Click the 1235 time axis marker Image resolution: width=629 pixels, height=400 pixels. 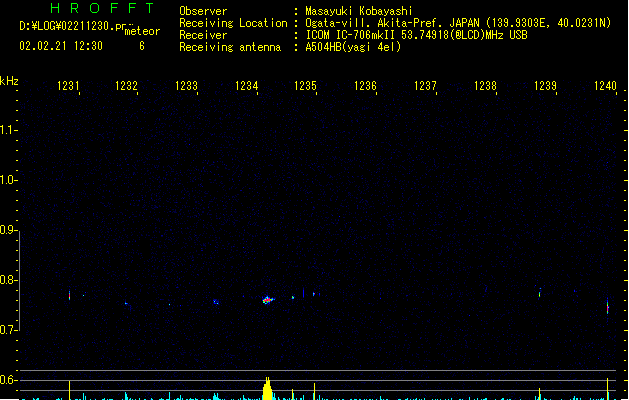click(x=306, y=86)
